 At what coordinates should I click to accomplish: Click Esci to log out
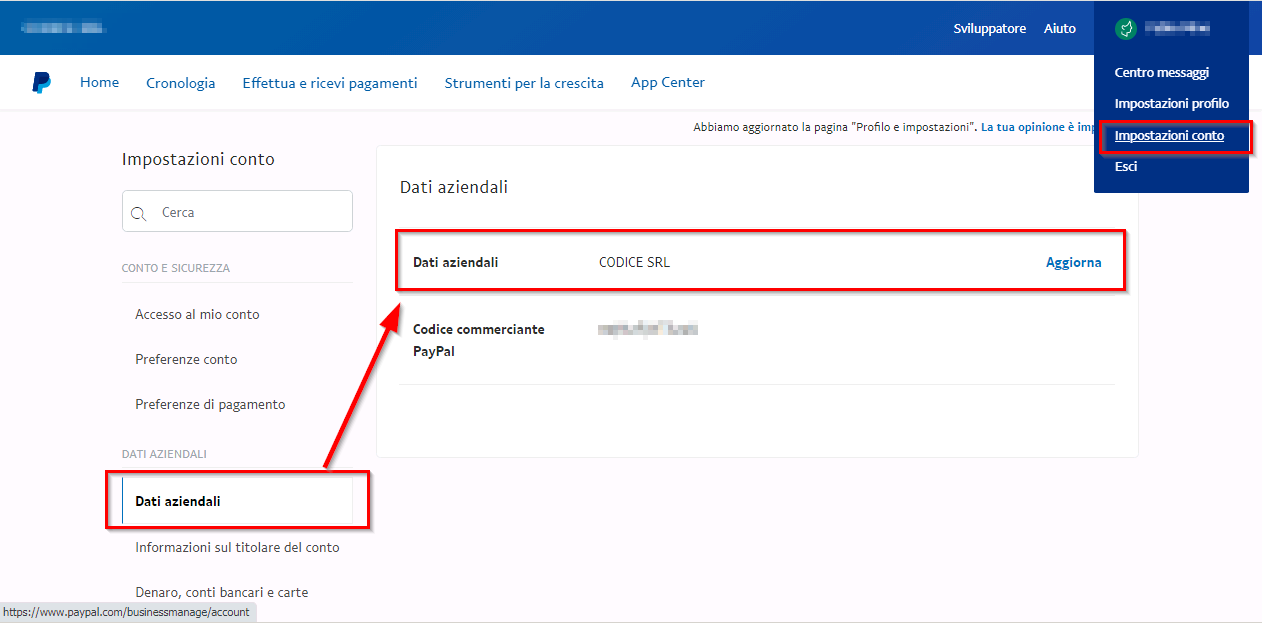pyautogui.click(x=1126, y=167)
